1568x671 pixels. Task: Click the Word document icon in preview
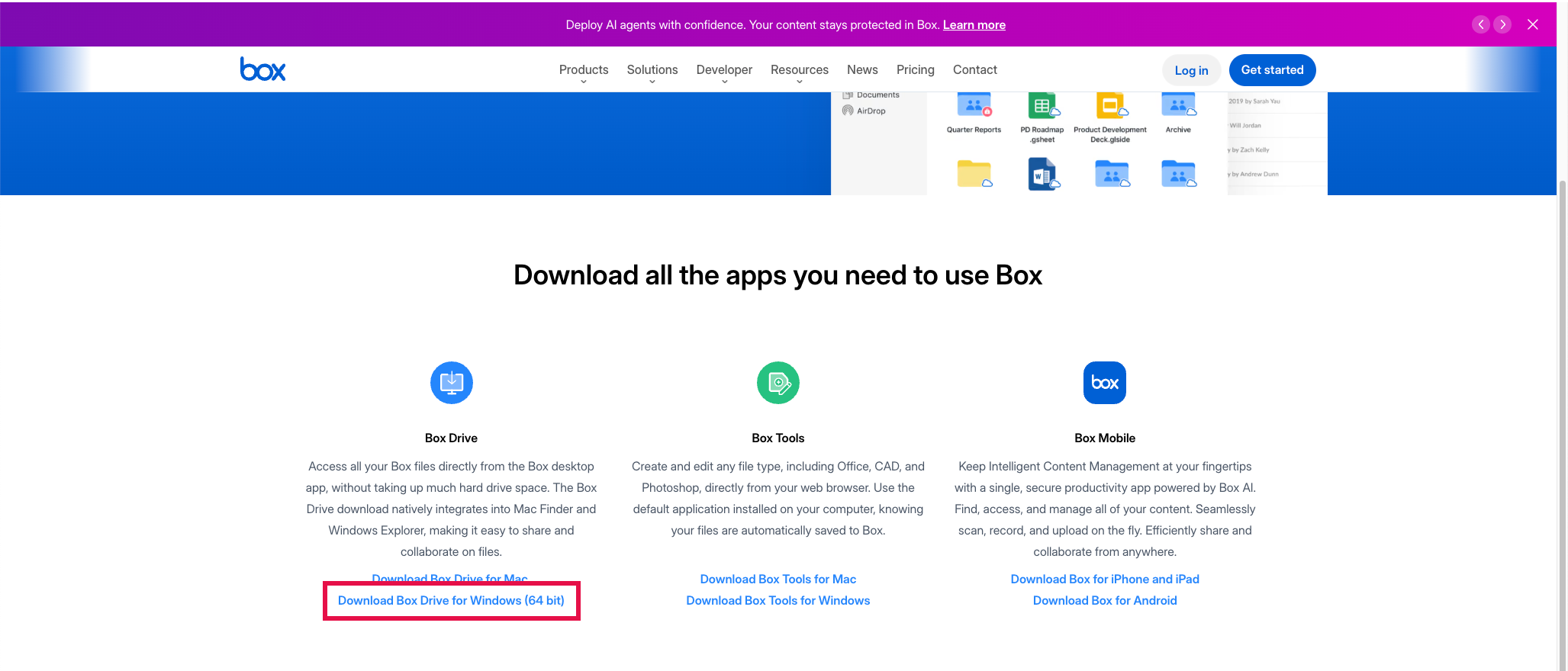[x=1043, y=174]
